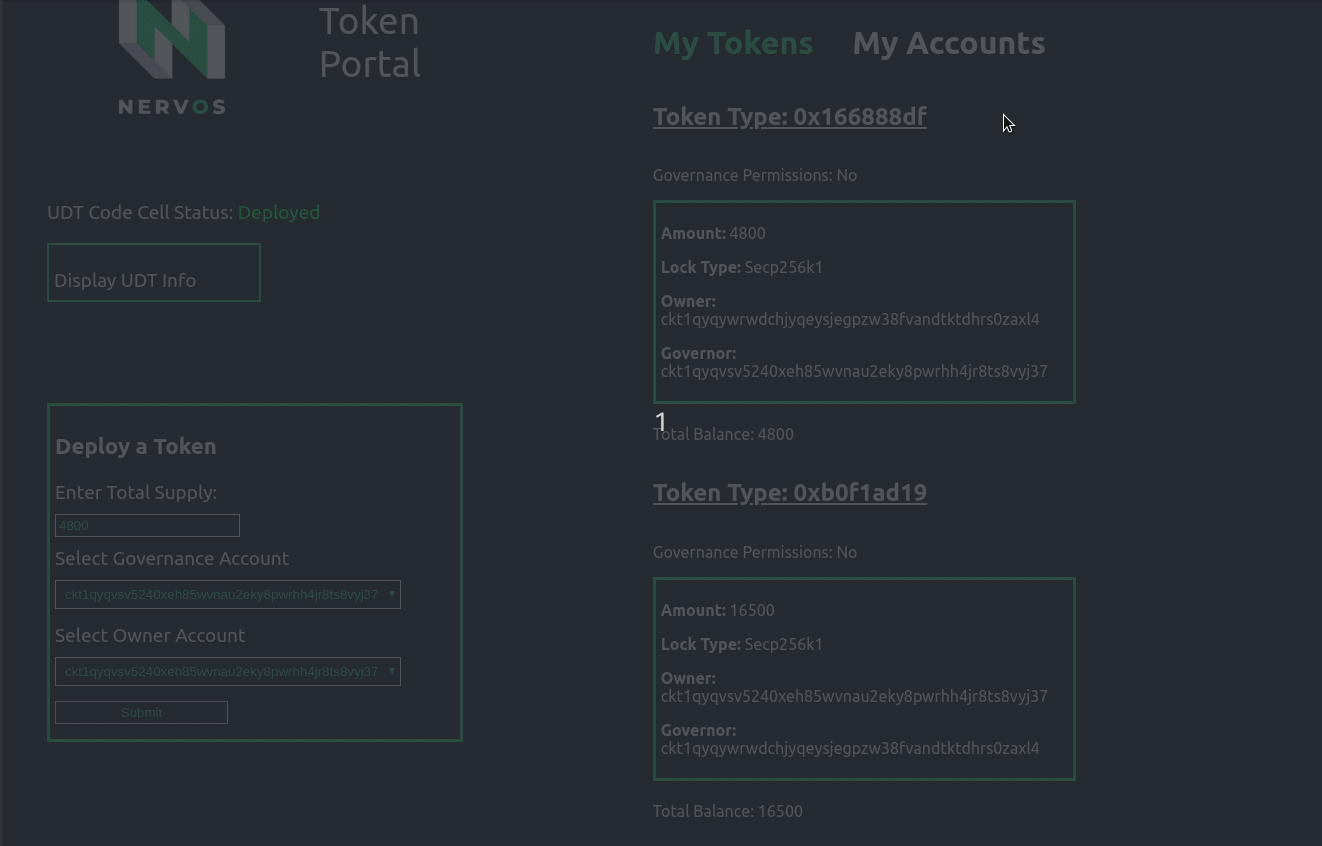Click the Total Balance: 16500 text

pos(728,811)
